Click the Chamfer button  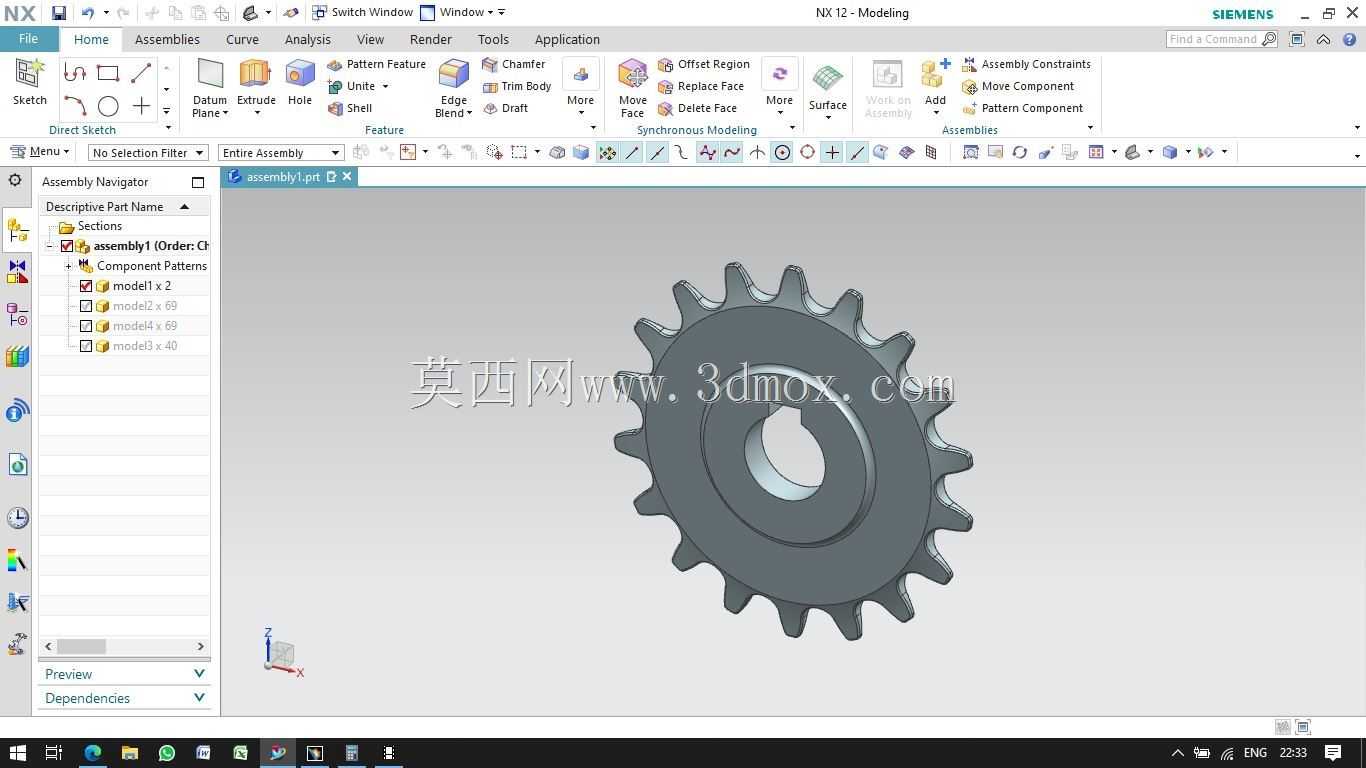pos(514,64)
